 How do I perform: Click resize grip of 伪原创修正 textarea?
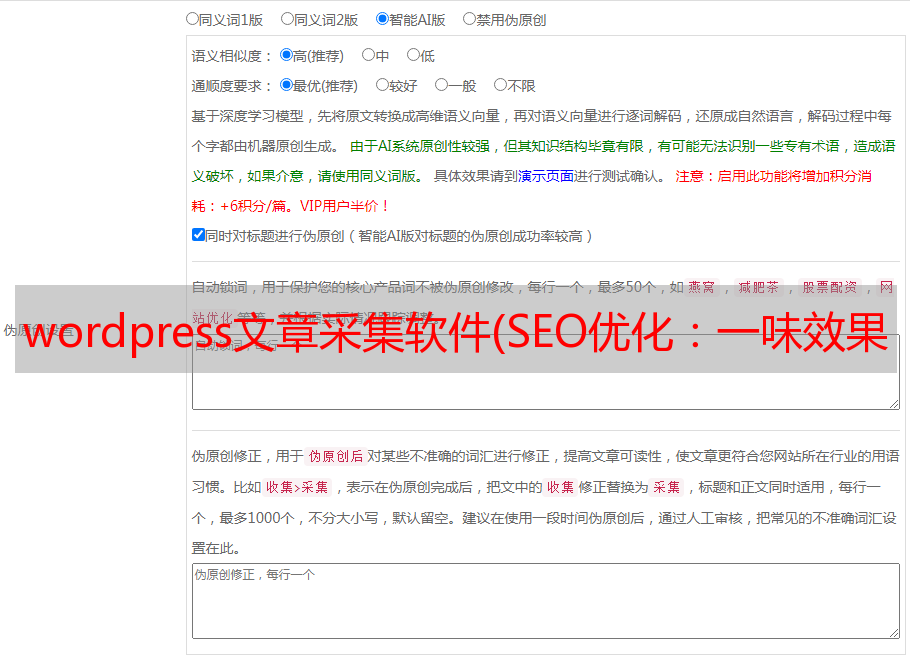click(x=894, y=633)
